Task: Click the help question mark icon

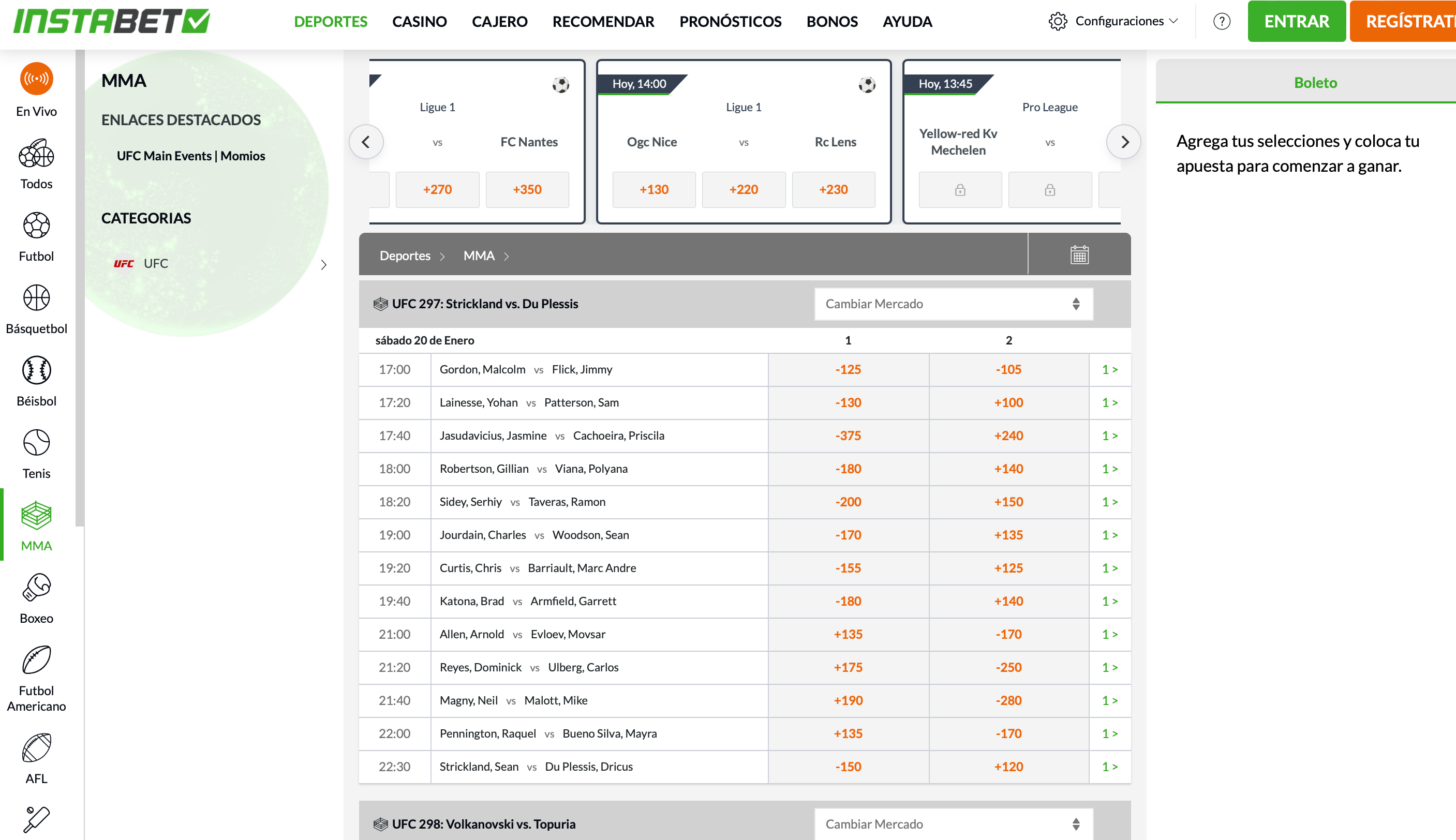Action: coord(1222,21)
